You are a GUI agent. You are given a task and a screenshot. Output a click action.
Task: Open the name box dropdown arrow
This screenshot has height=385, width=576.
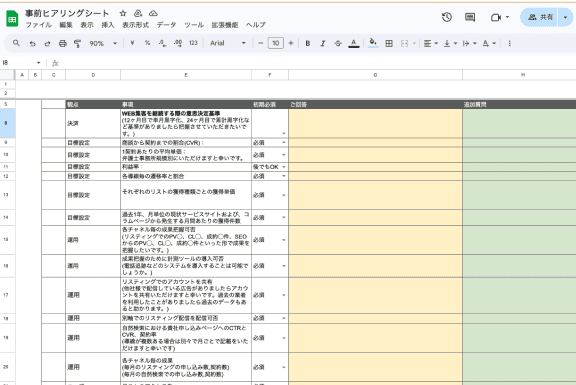click(38, 63)
